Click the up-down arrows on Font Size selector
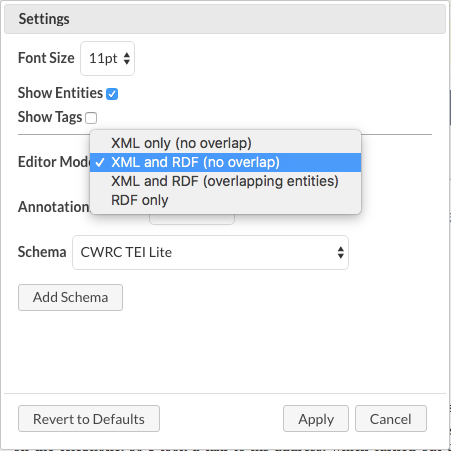Screen dimensions: 451x451 (127, 59)
